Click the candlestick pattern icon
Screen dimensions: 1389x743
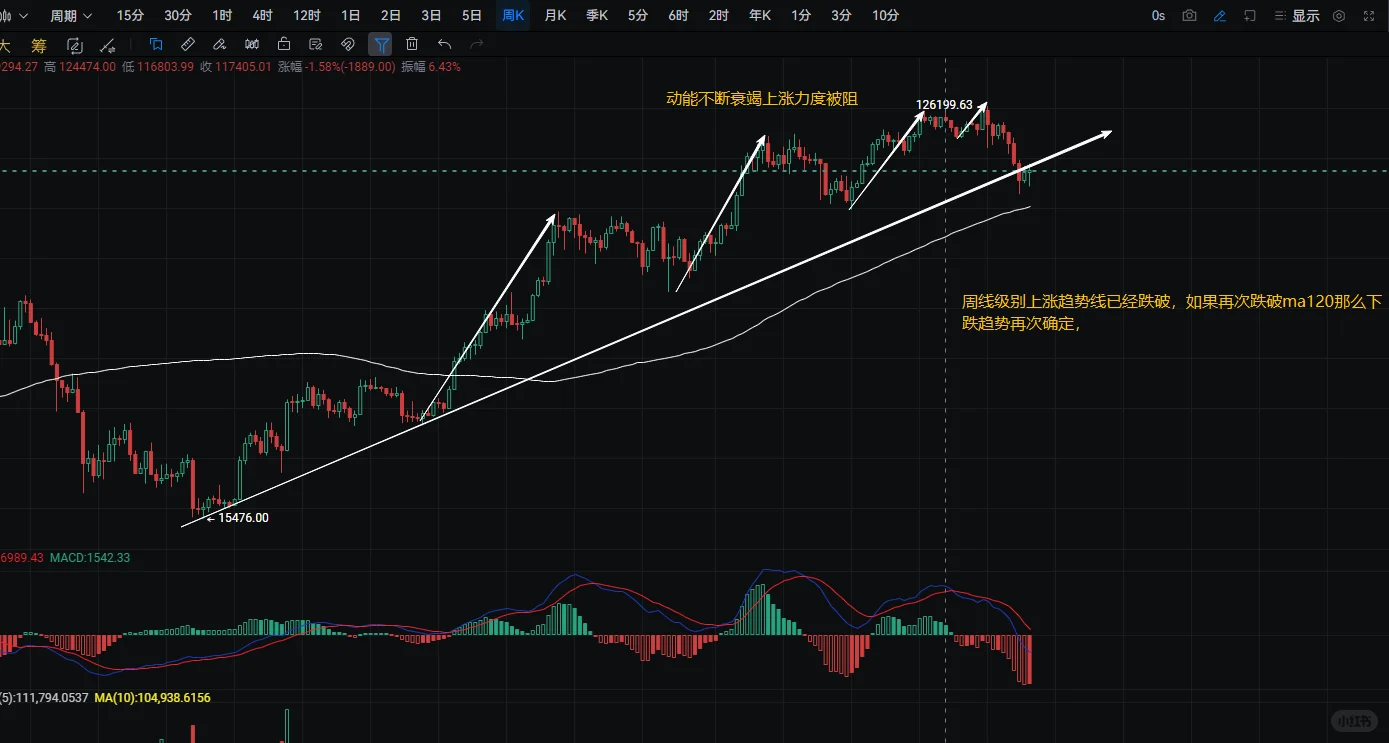252,44
